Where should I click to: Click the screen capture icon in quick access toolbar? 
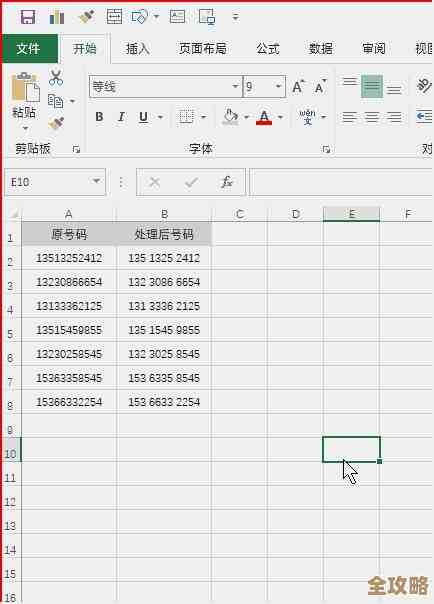click(207, 17)
